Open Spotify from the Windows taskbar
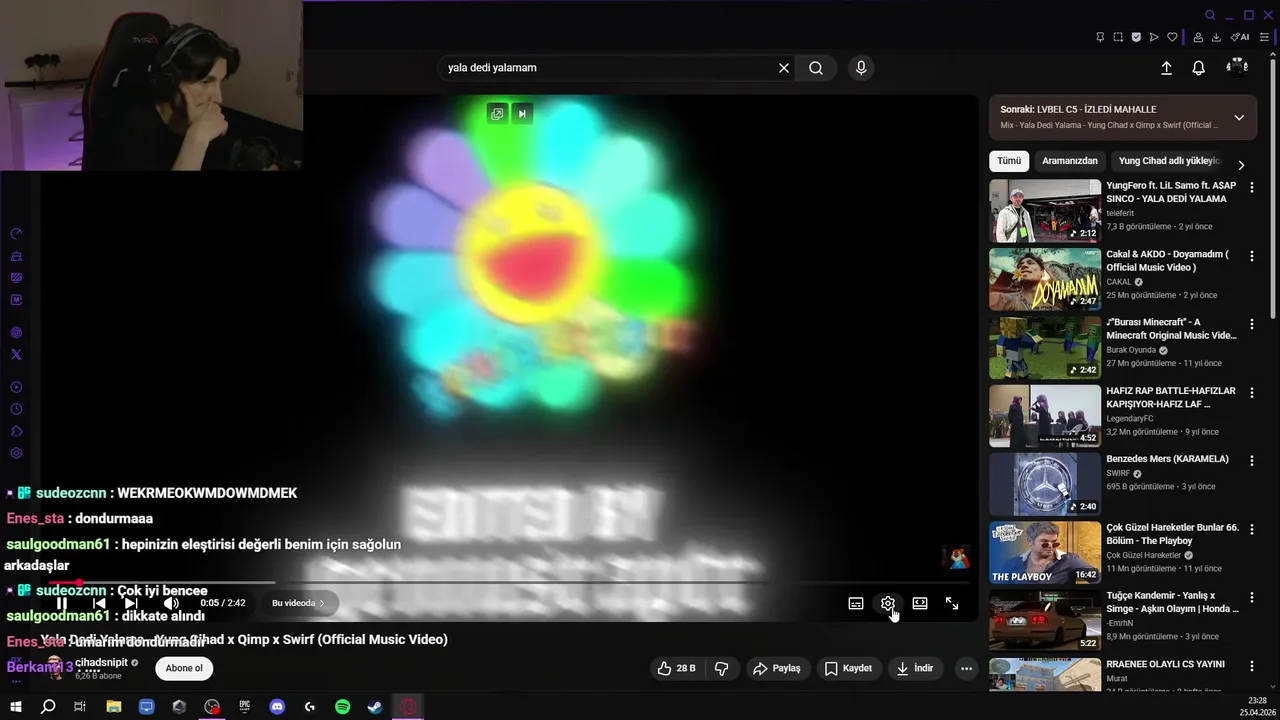 pyautogui.click(x=342, y=707)
